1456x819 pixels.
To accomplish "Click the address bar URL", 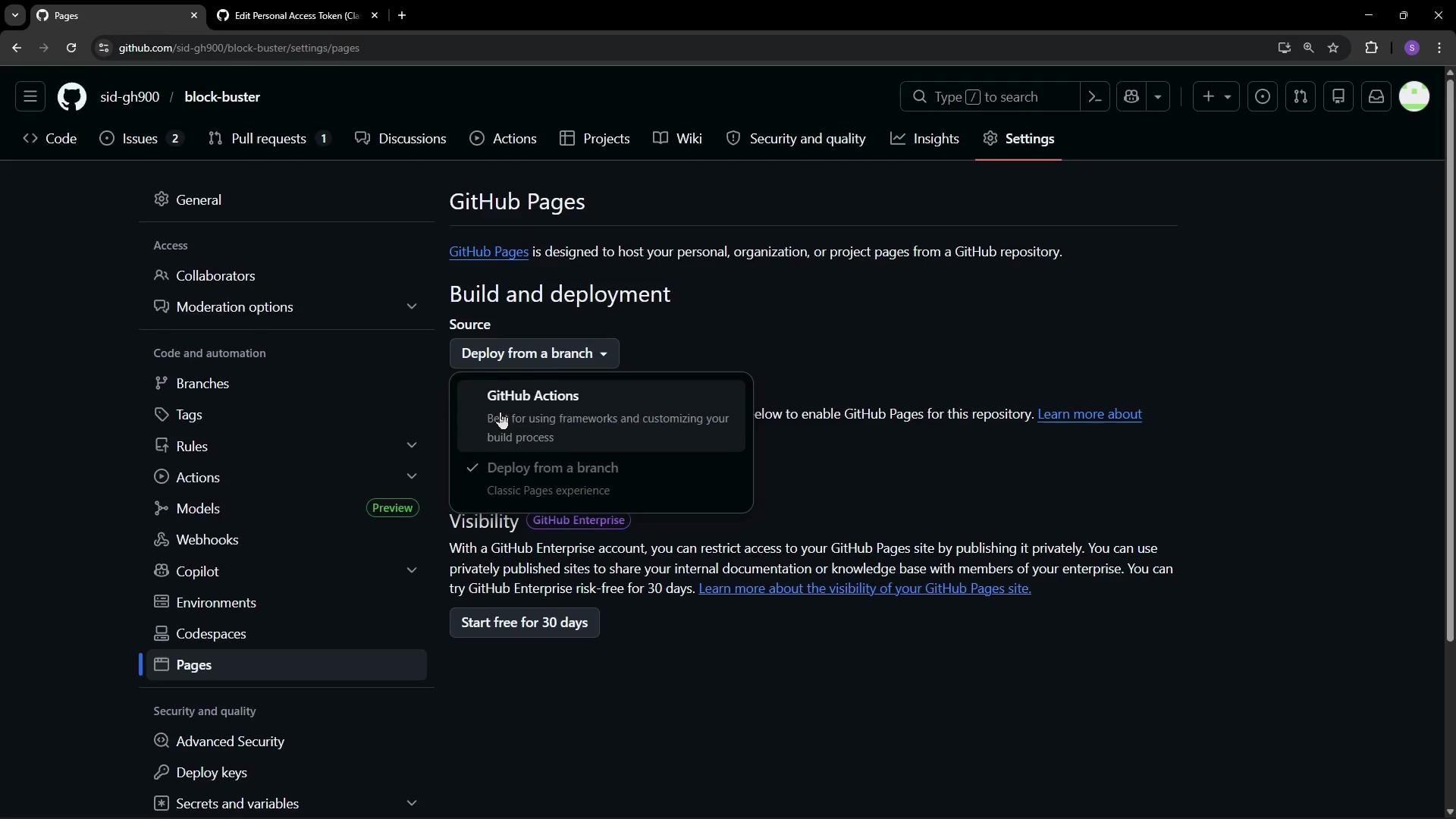I will coord(239,48).
